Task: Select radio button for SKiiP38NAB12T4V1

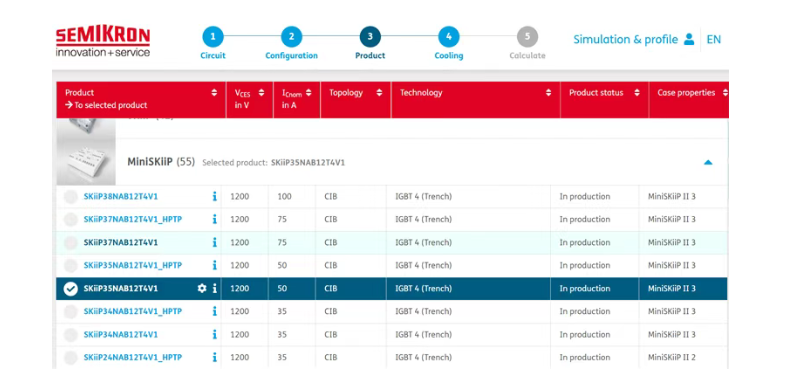Action: click(x=71, y=197)
